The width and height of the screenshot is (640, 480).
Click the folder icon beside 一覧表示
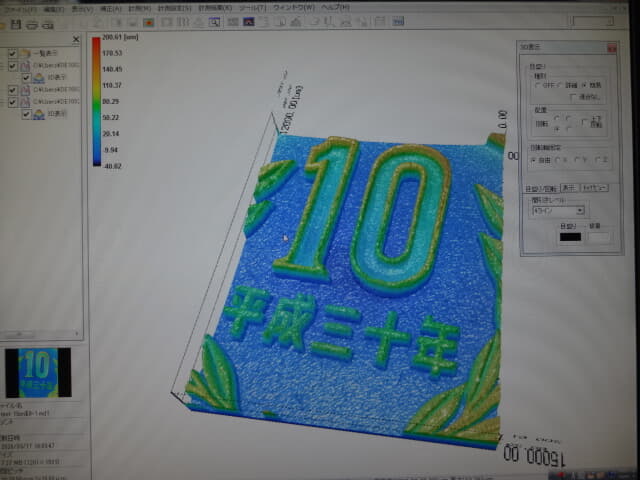pyautogui.click(x=25, y=53)
